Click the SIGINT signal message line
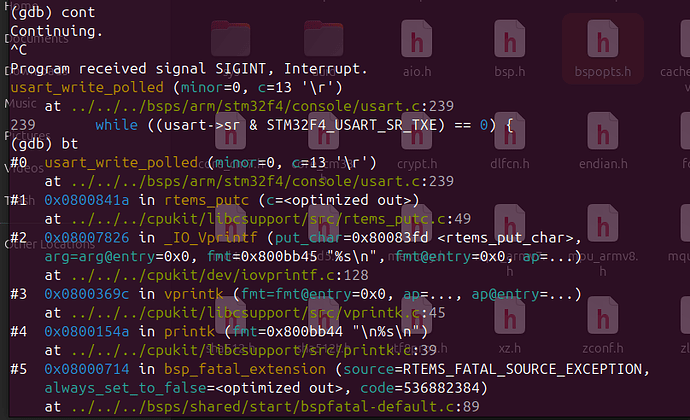Viewport: 690px width, 420px height. click(x=186, y=69)
